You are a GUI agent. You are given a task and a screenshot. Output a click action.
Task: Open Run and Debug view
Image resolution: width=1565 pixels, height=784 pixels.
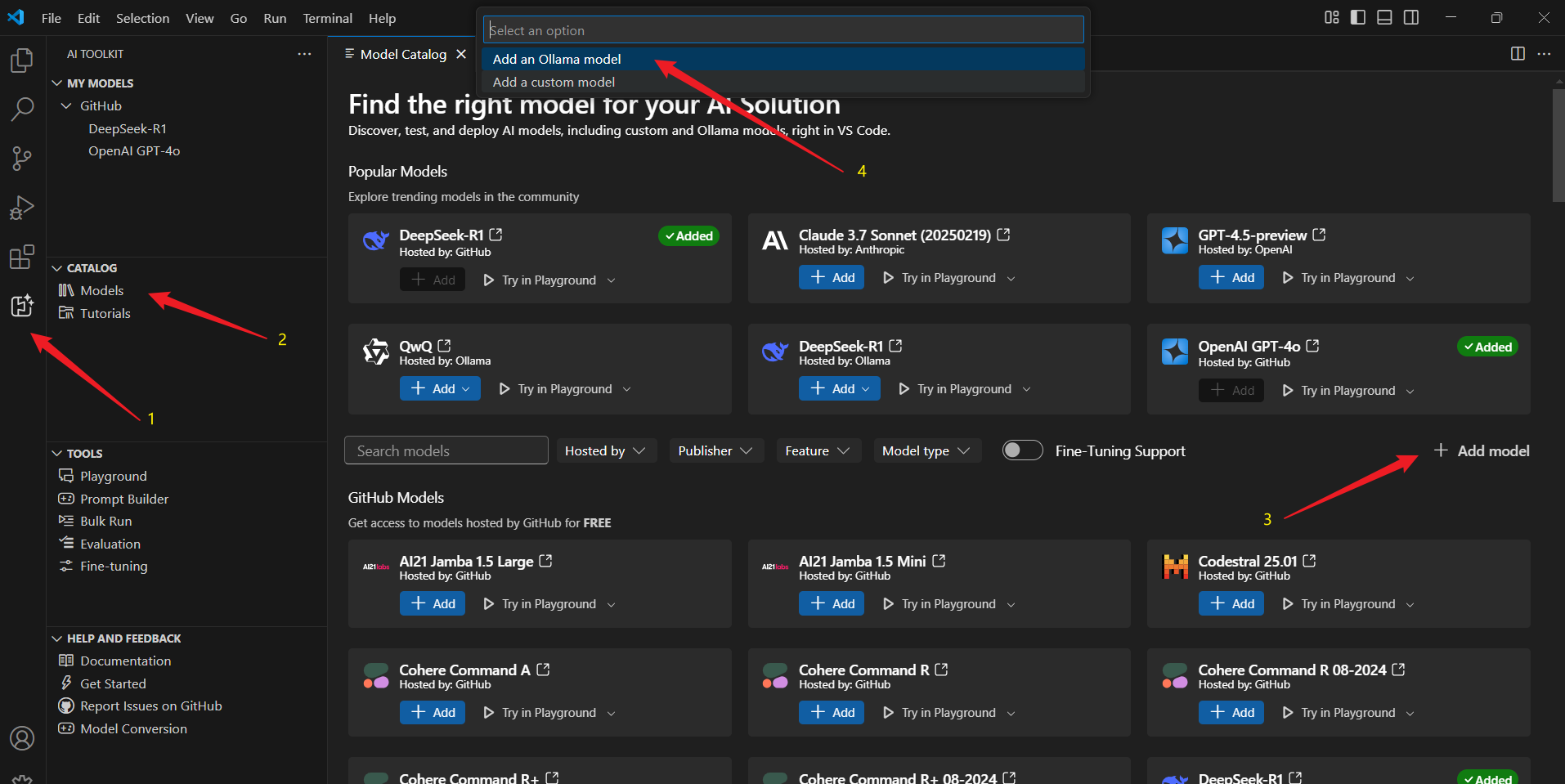click(22, 208)
